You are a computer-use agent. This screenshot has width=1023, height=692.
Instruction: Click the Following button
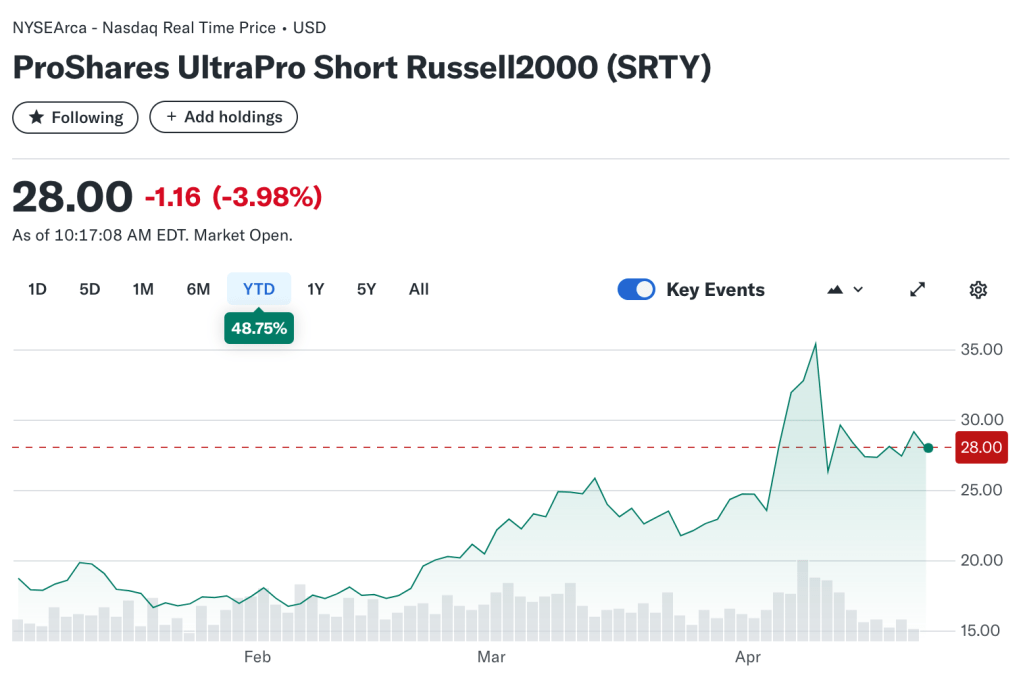[x=75, y=117]
